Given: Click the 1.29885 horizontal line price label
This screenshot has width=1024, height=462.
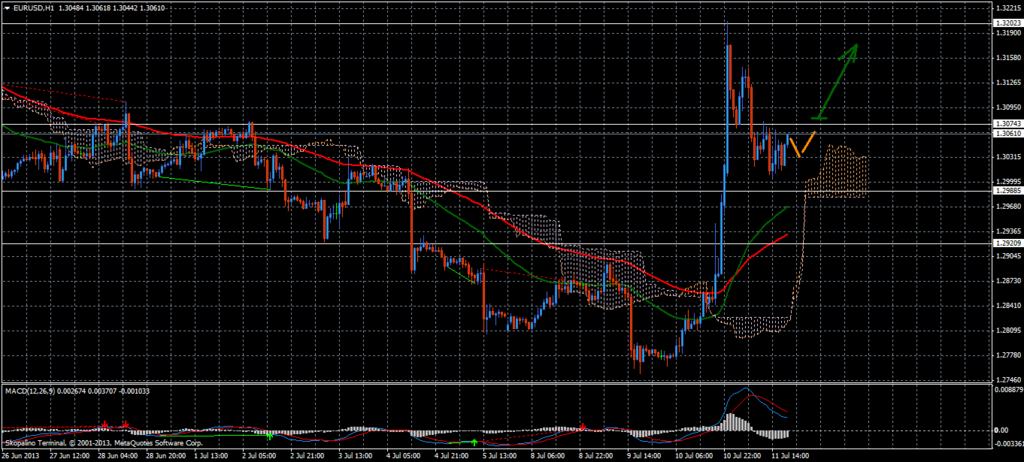Looking at the screenshot, I should (1006, 191).
